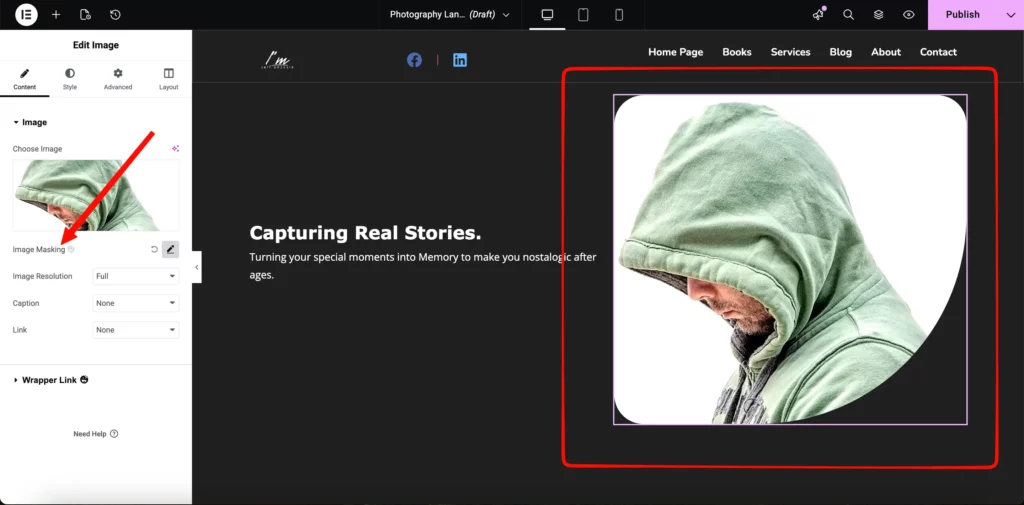Open the Contact nav link
This screenshot has width=1024, height=505.
click(938, 52)
